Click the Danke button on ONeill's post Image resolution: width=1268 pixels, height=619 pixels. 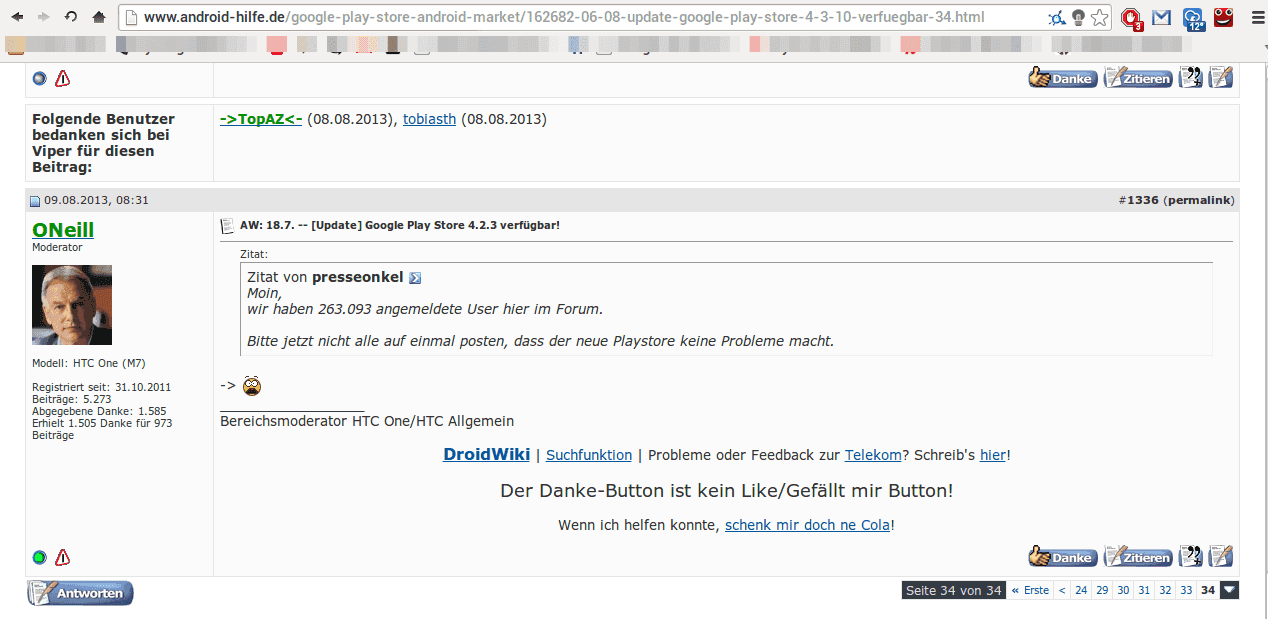click(x=1062, y=558)
